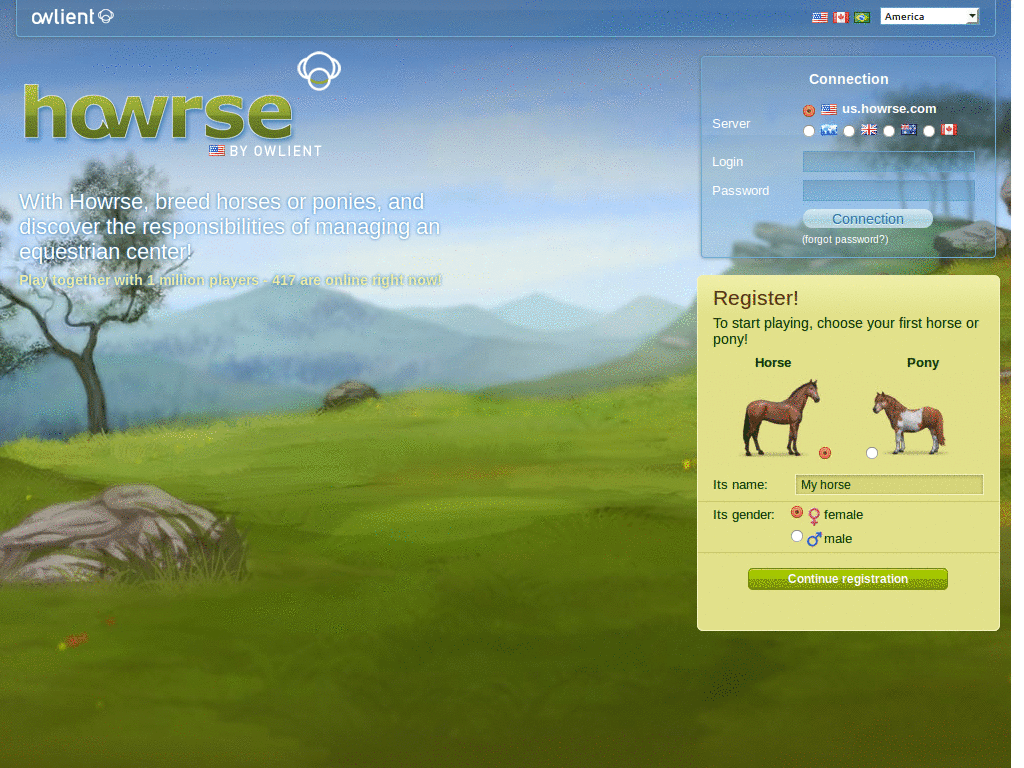Image resolution: width=1024 pixels, height=768 pixels.
Task: Choose the male gender radio button
Action: 797,536
